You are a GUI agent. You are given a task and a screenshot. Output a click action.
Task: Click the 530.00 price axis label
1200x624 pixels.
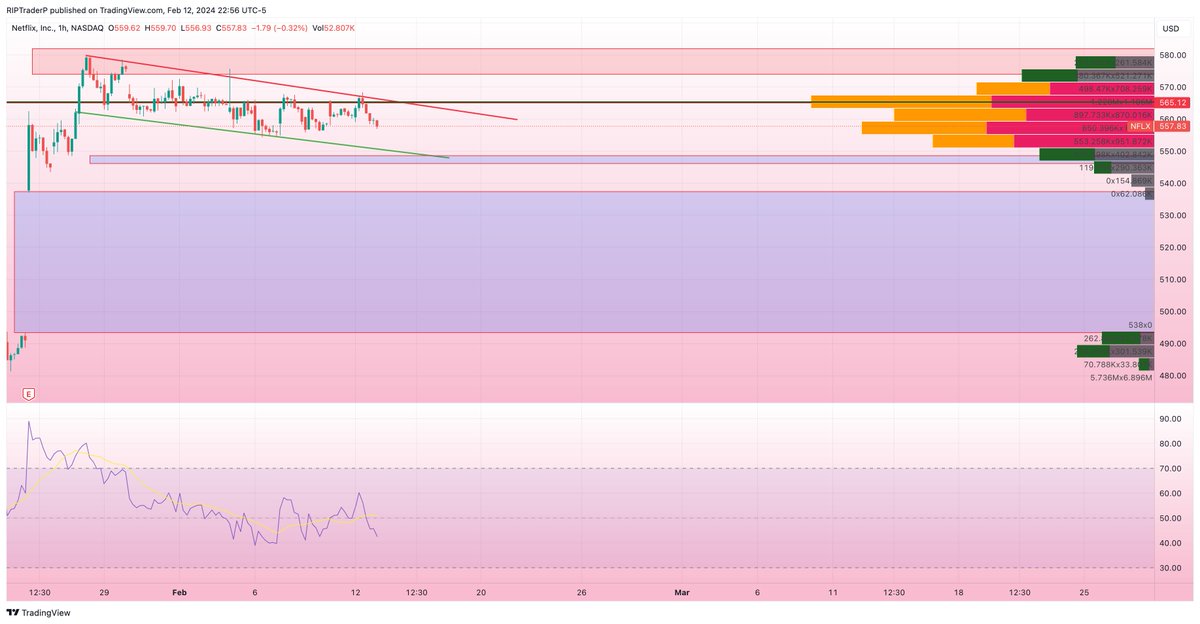coord(1173,215)
